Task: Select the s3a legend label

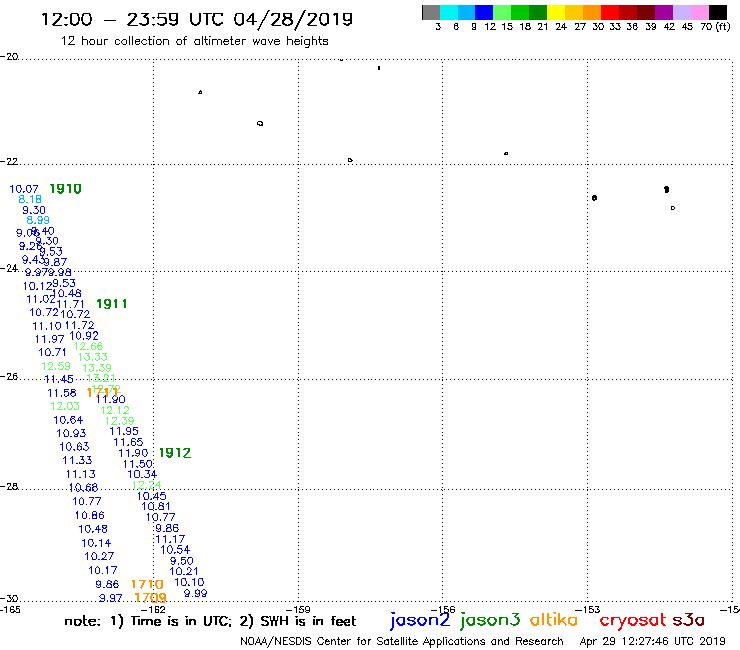Action: (x=688, y=620)
